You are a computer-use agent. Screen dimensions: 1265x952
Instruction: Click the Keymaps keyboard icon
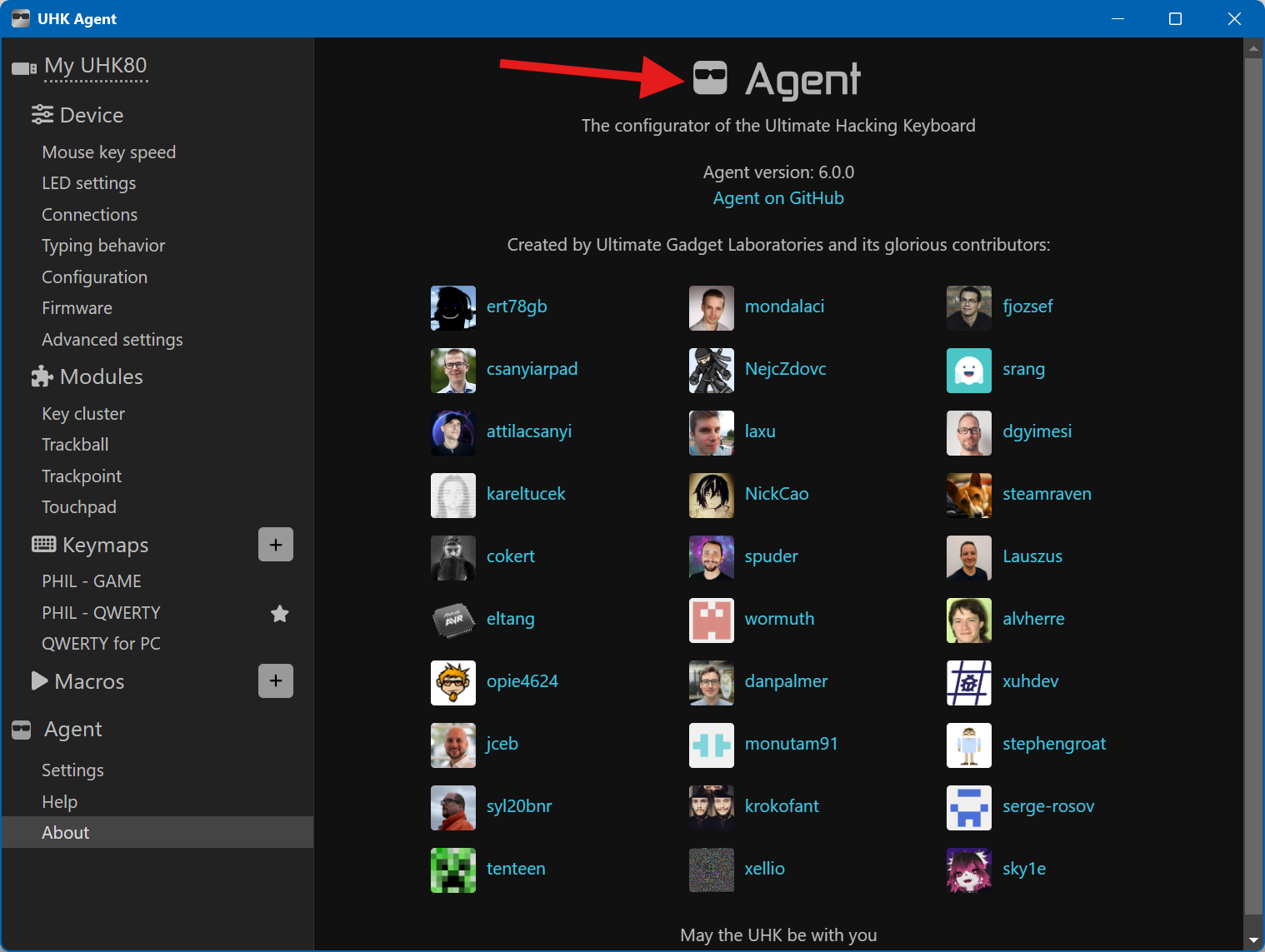44,544
